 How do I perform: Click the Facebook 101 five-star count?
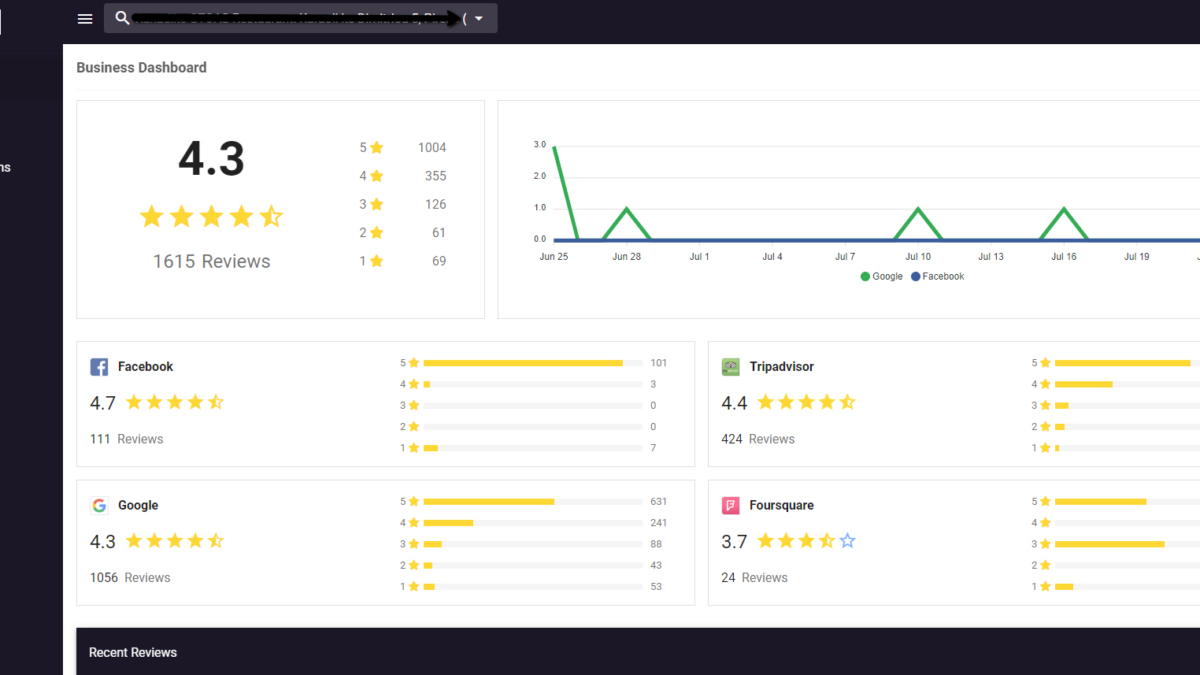(x=658, y=363)
